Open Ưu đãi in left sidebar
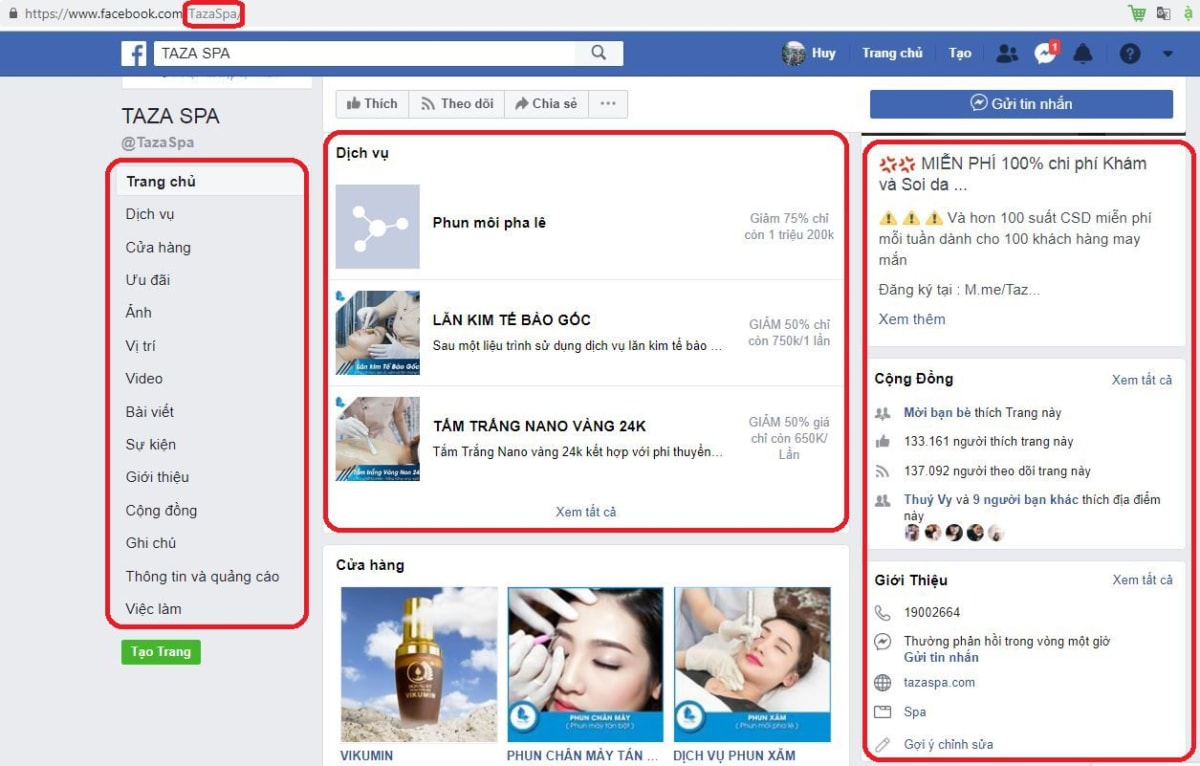 [x=148, y=280]
